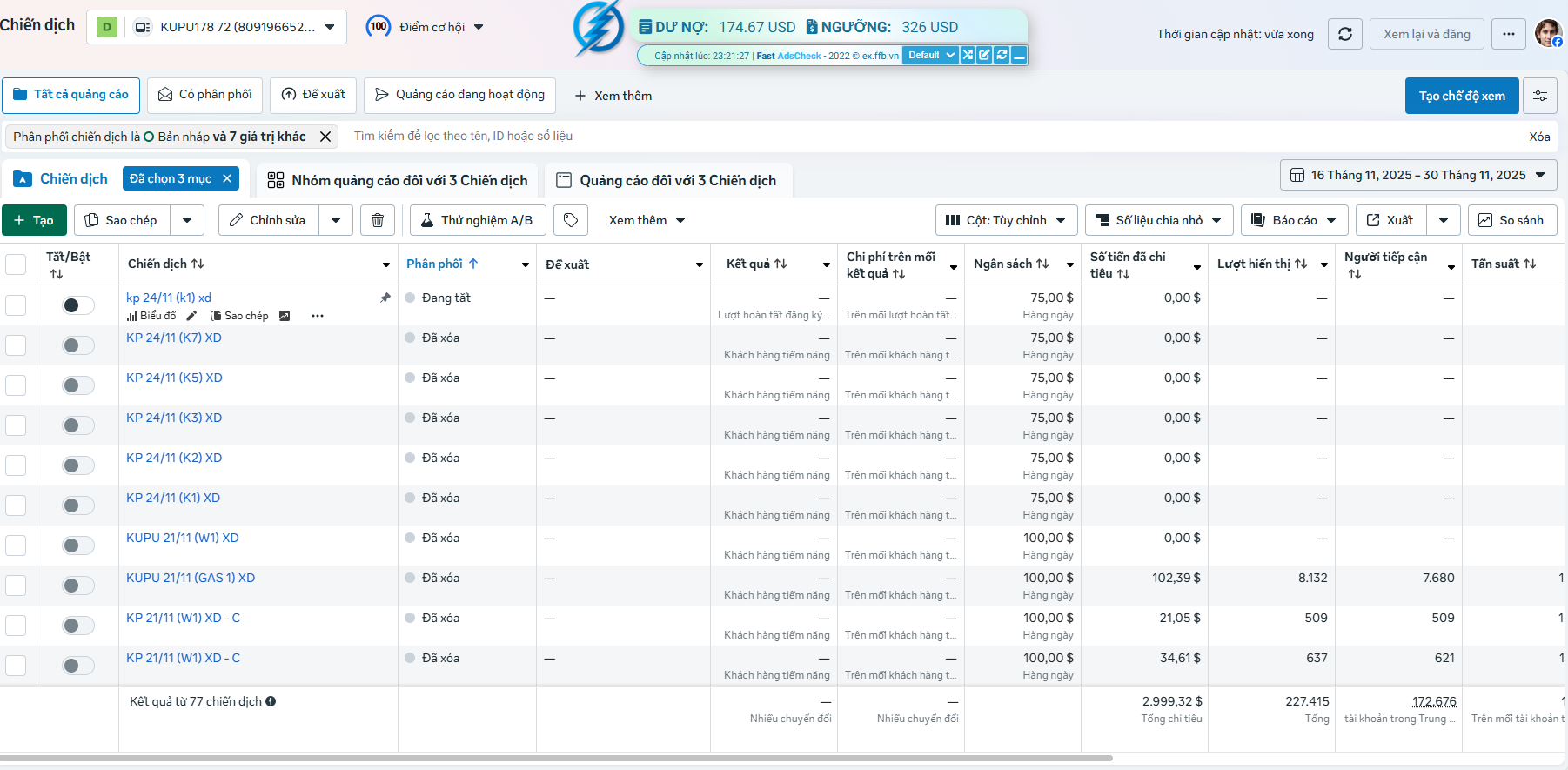Open the Báo cáo reports dropdown
Screen dimensions: 1568x770
(1295, 220)
